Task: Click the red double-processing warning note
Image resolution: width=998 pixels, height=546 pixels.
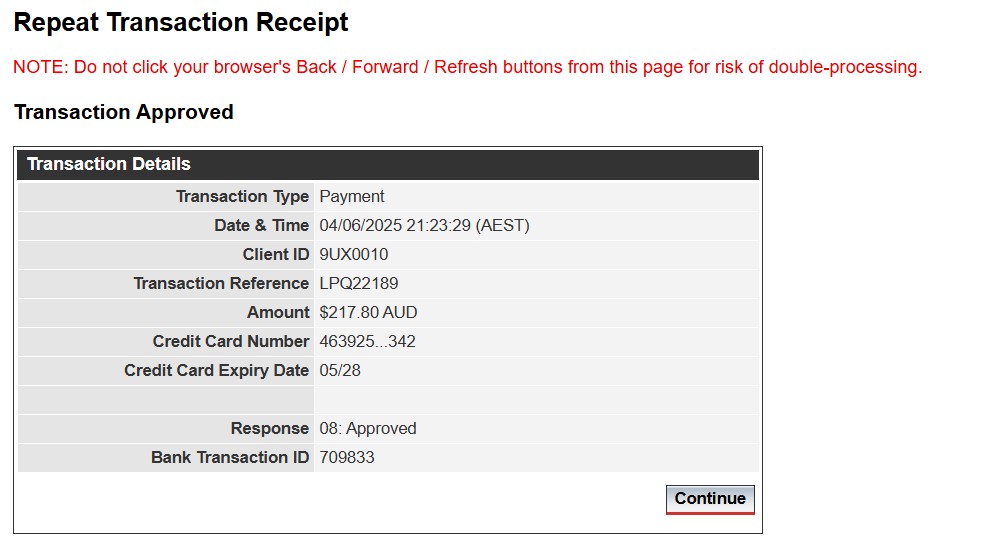Action: coord(467,67)
